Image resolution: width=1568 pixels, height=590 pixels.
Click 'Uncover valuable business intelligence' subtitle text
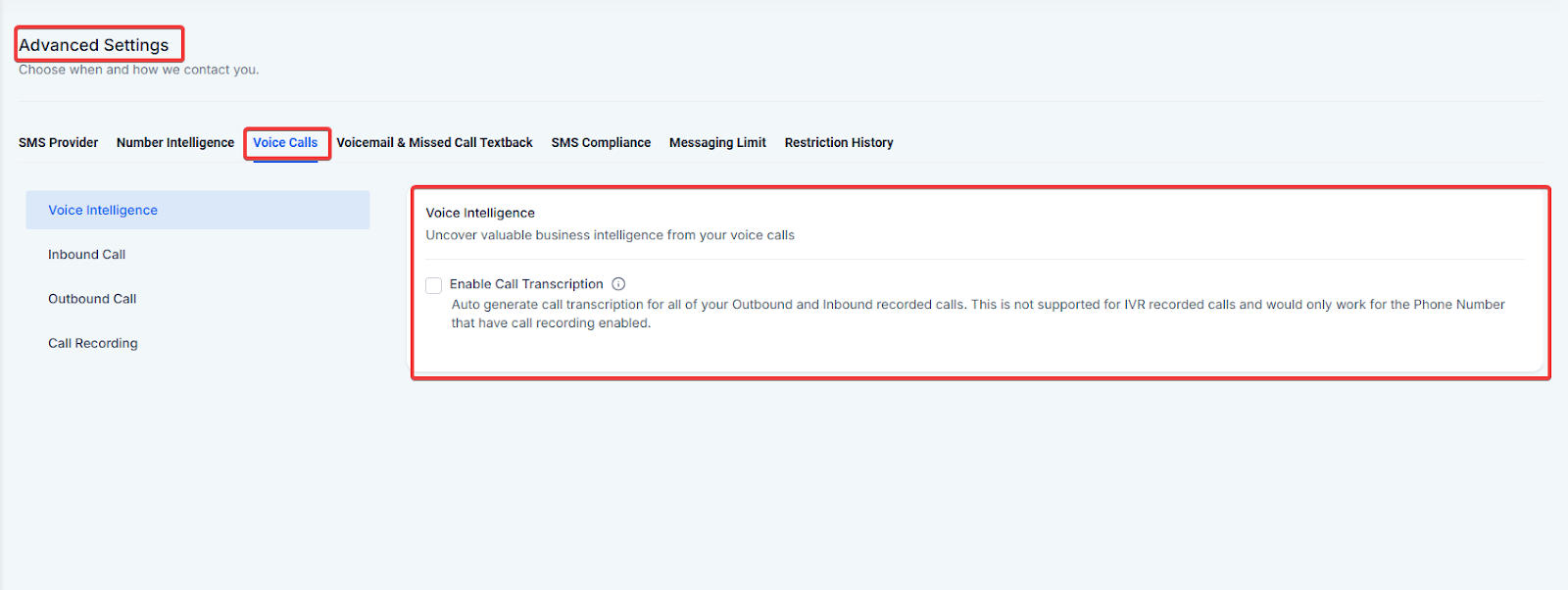click(x=610, y=235)
